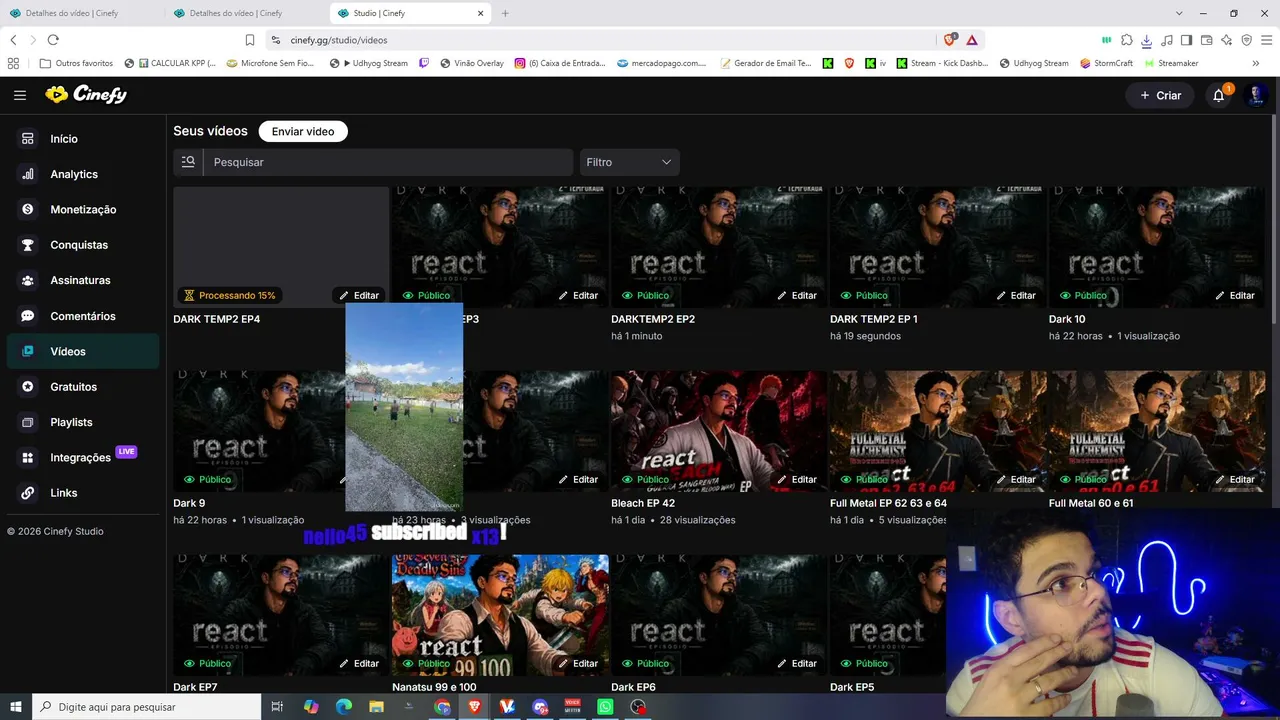Screen dimensions: 1280x720
Task: Edit the Dark 10 video
Action: 1235,295
